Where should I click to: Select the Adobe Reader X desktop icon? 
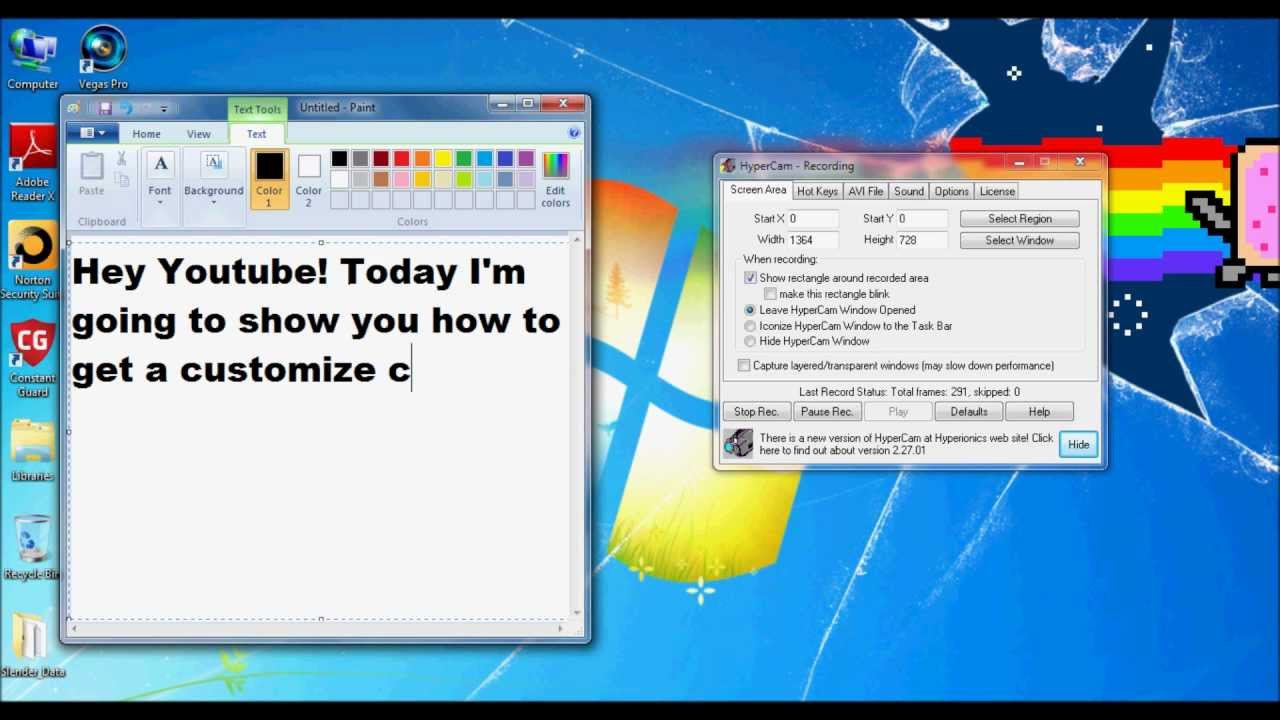coord(32,162)
